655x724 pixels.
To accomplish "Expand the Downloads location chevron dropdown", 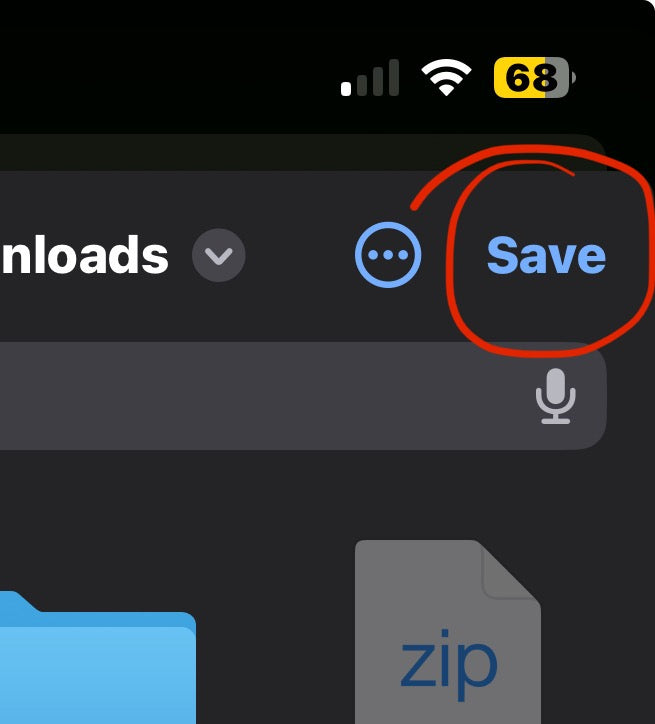I will (219, 255).
